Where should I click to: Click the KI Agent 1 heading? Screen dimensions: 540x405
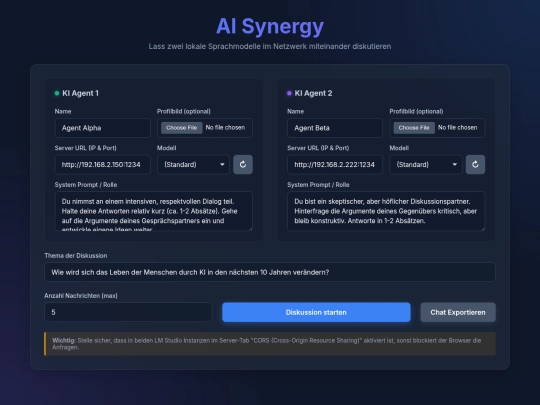[x=80, y=93]
